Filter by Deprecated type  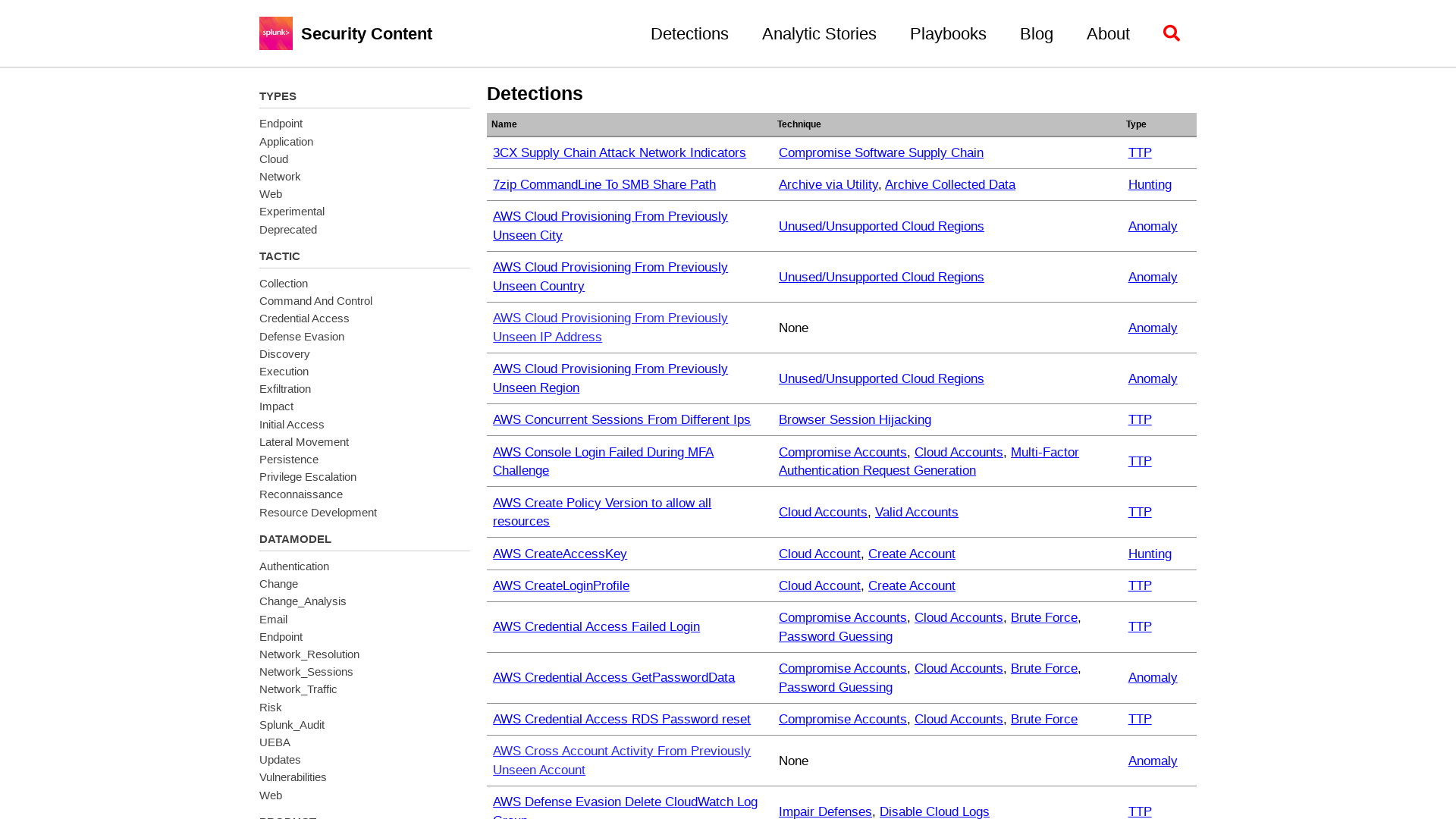[288, 230]
